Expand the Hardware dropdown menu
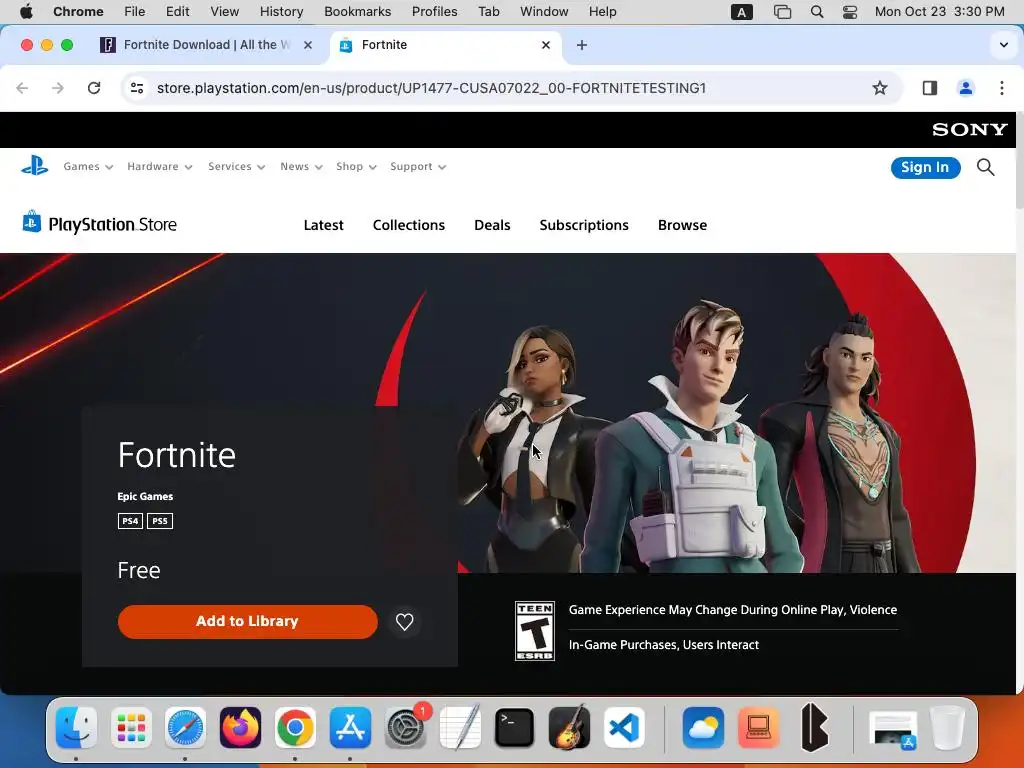Viewport: 1024px width, 768px height. click(159, 167)
